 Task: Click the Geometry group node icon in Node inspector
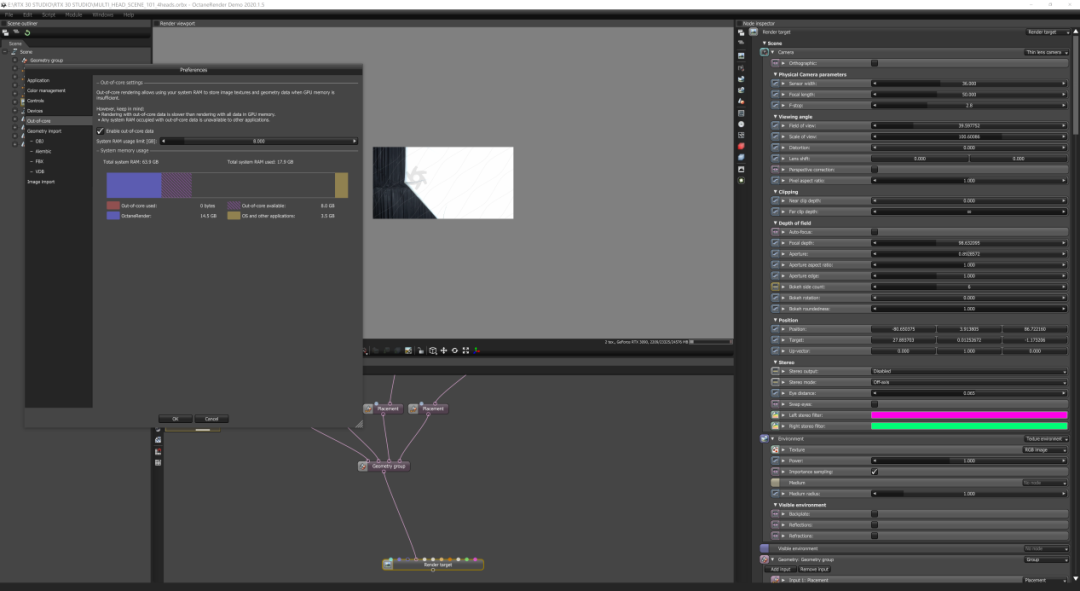click(765, 559)
